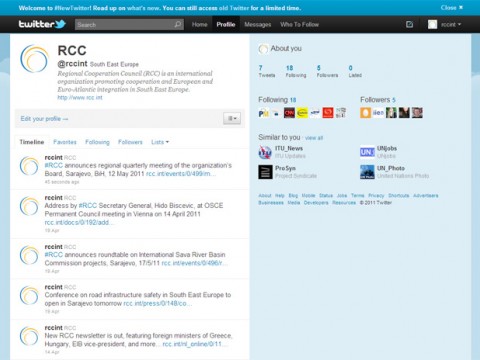Click avatar beside the RCC newsletter tweet

(x=29, y=336)
